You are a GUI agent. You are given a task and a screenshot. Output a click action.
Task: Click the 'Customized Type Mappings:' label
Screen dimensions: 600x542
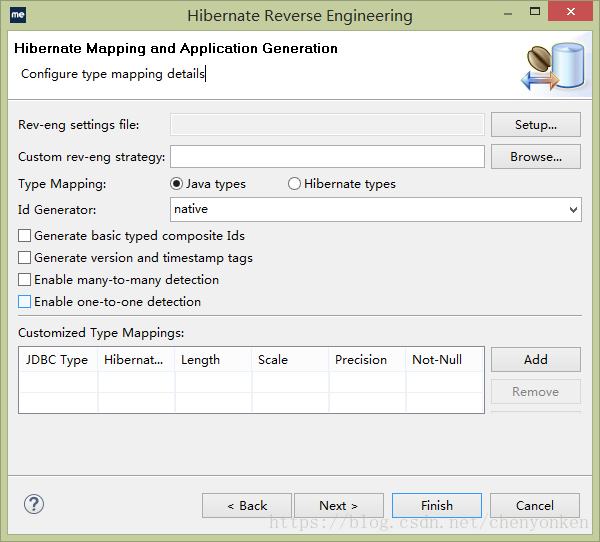pyautogui.click(x=101, y=333)
